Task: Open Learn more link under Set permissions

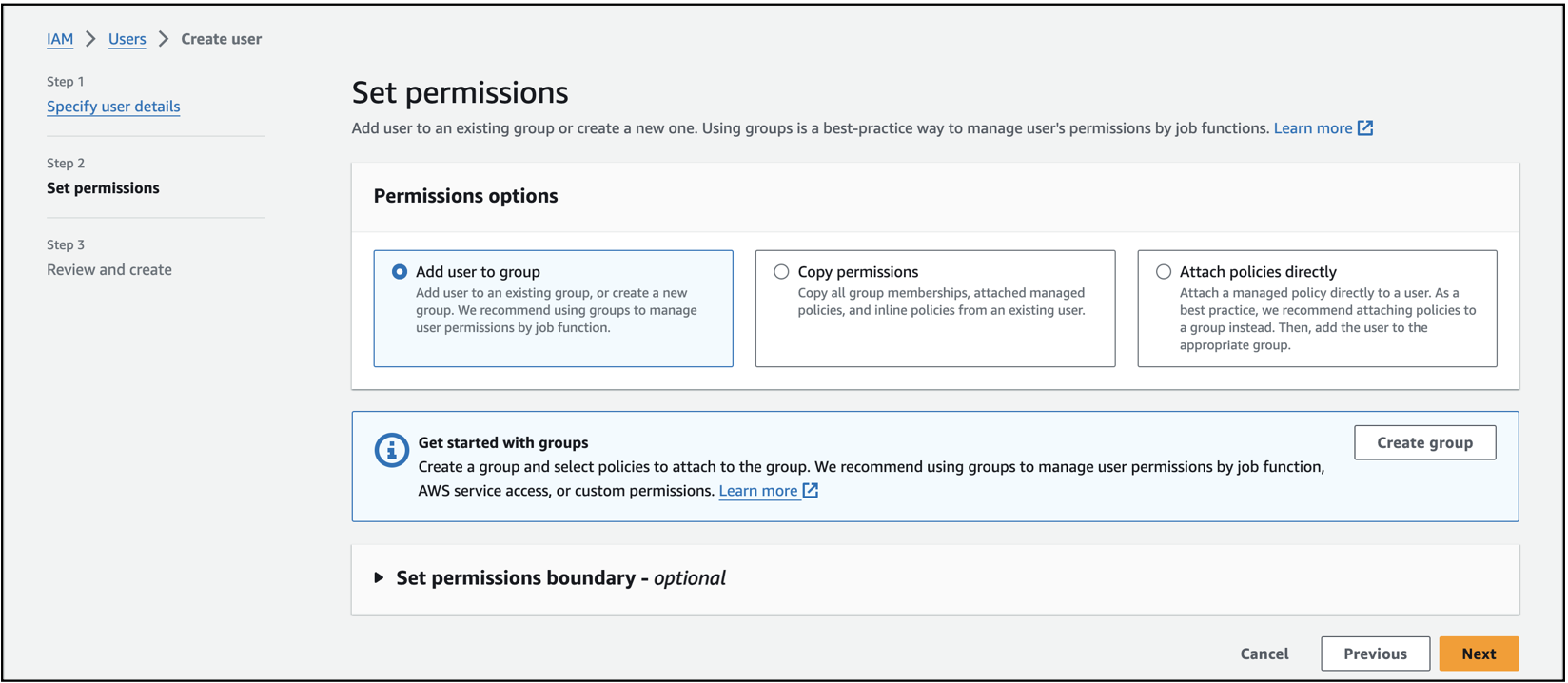Action: [1312, 128]
